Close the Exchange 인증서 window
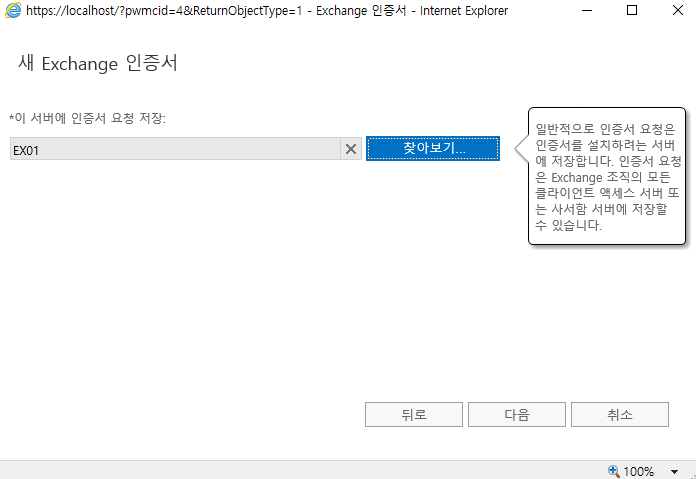Image resolution: width=696 pixels, height=479 pixels. [x=678, y=10]
